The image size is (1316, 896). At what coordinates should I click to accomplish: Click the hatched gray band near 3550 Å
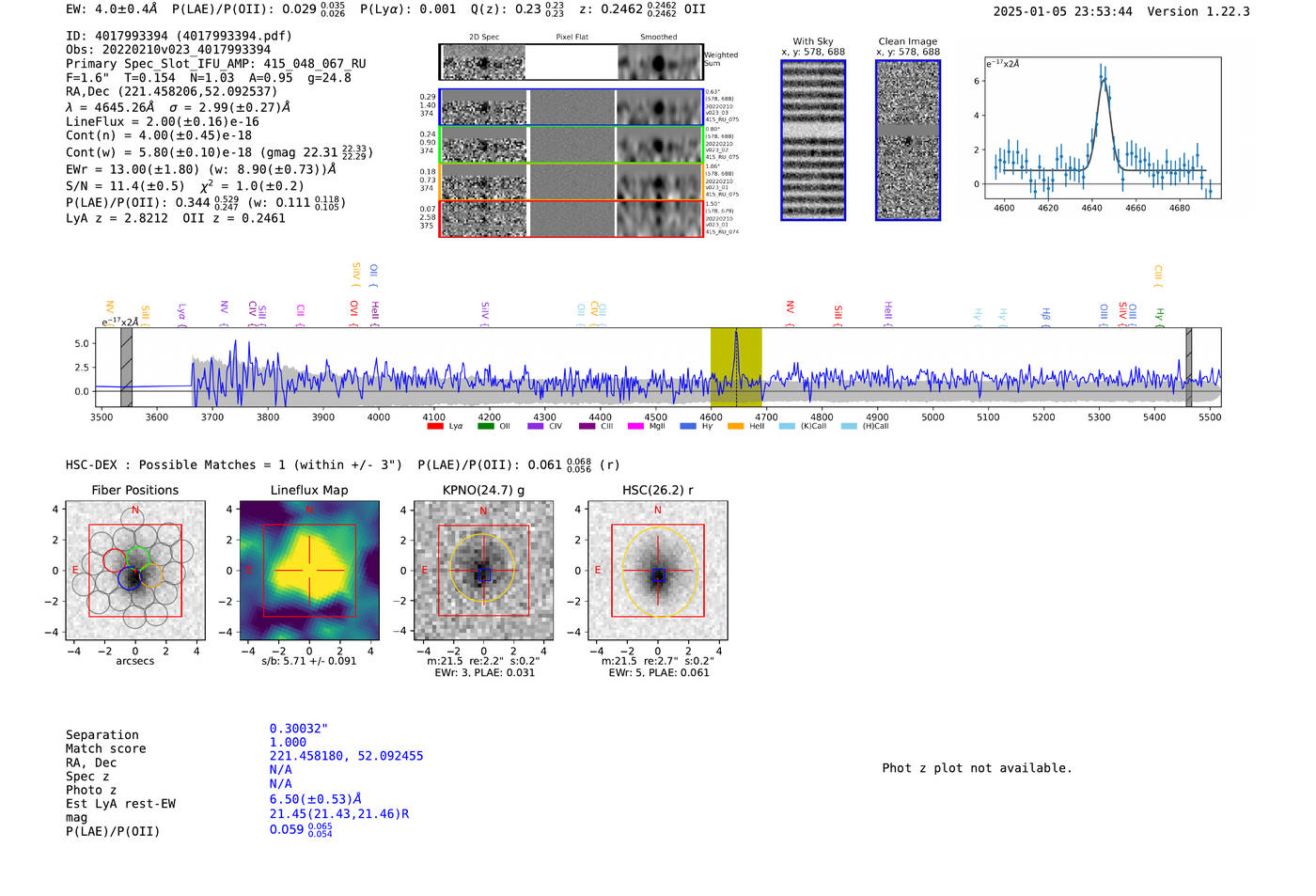126,367
